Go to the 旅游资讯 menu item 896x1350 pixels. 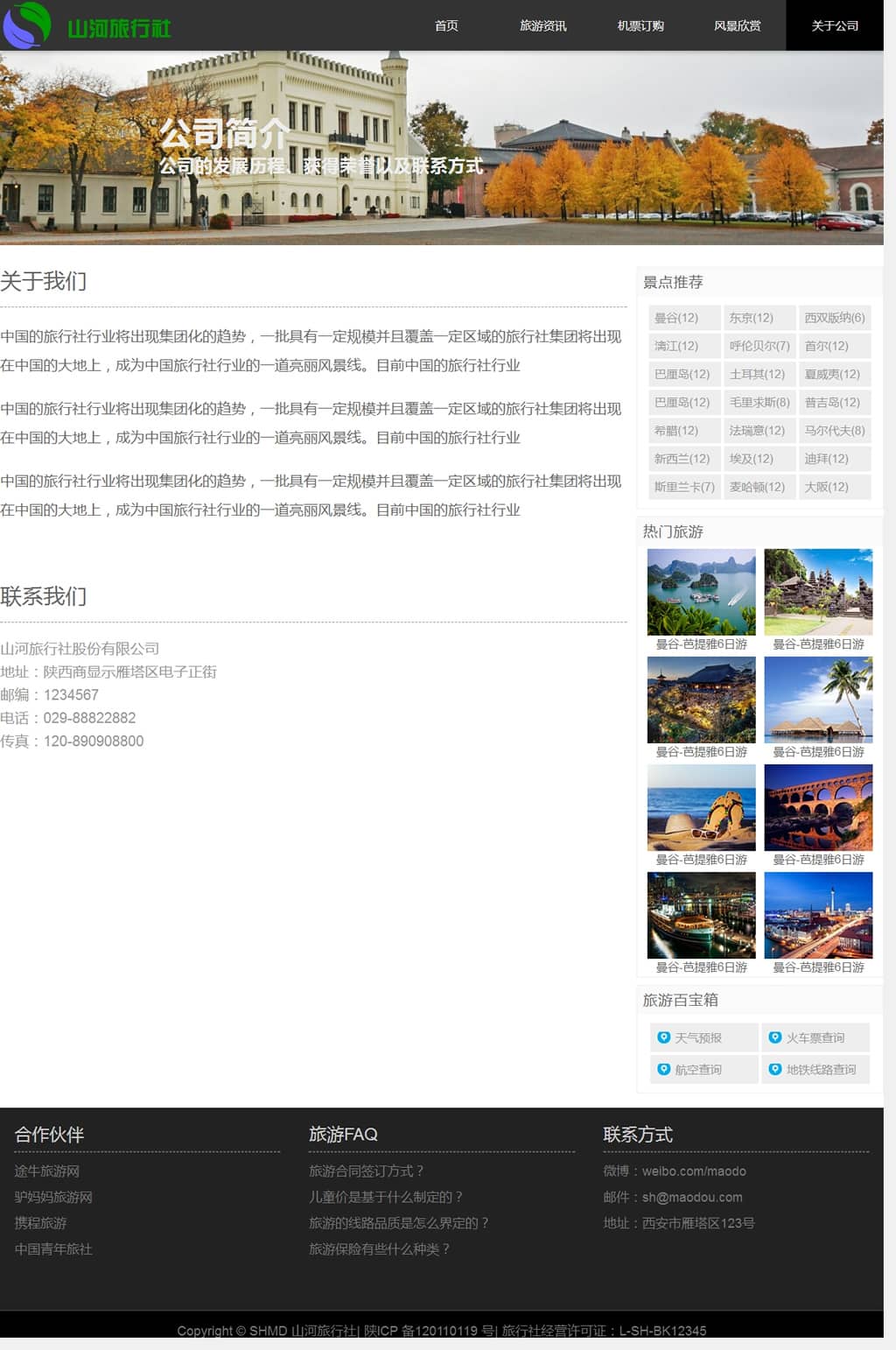542,25
